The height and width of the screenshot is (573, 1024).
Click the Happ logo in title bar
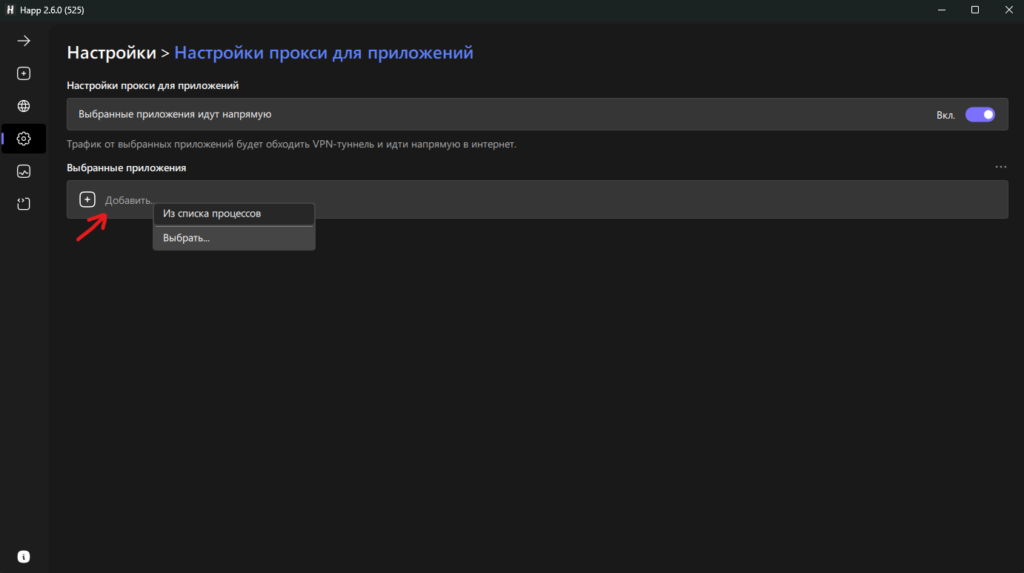pyautogui.click(x=10, y=10)
